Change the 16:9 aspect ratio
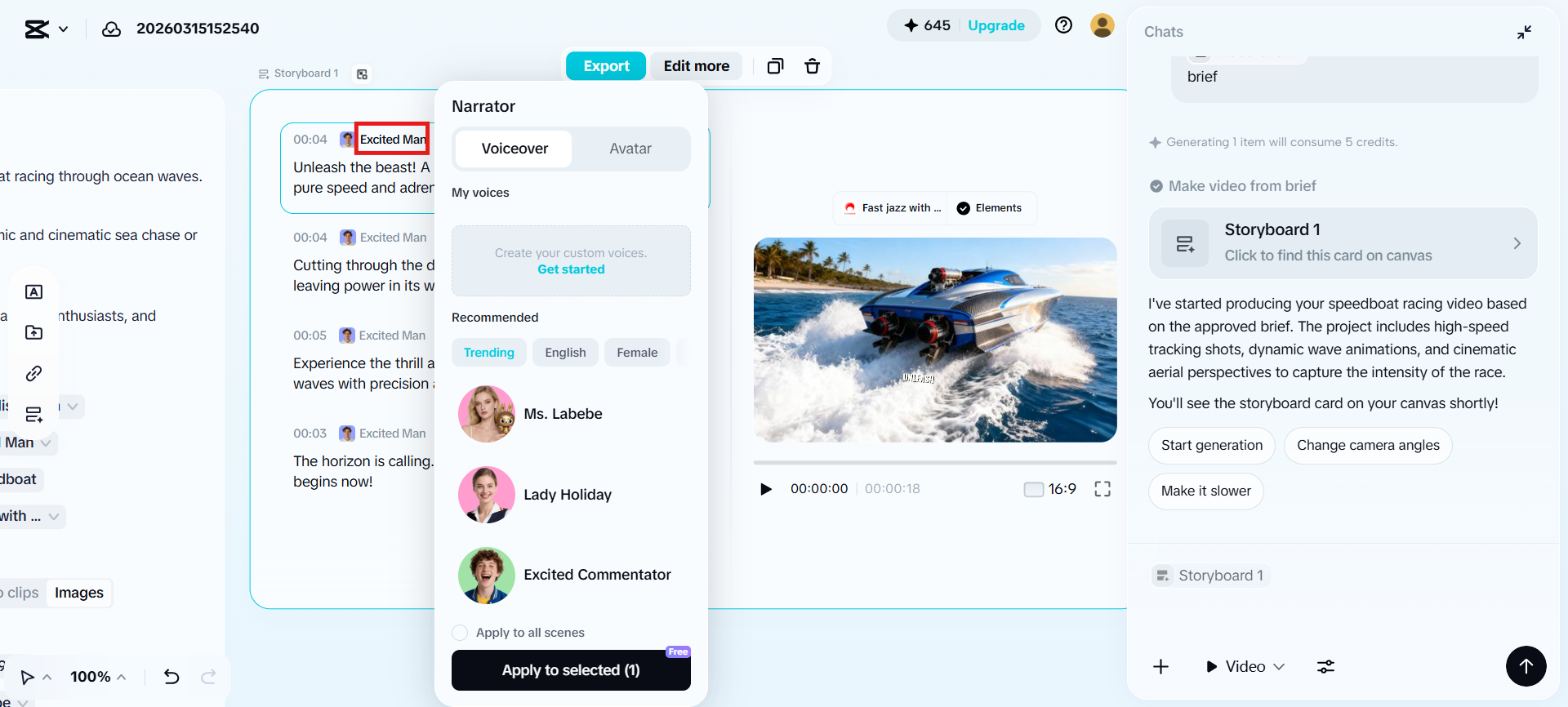Screen dimensions: 1568x707 pyautogui.click(x=1051, y=489)
